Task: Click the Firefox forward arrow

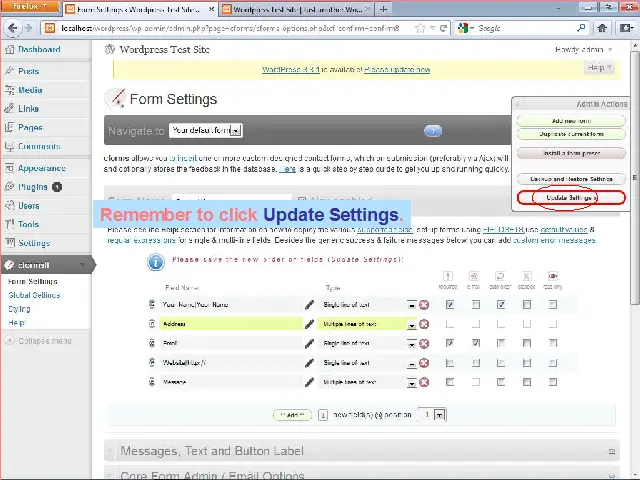Action: [28, 28]
